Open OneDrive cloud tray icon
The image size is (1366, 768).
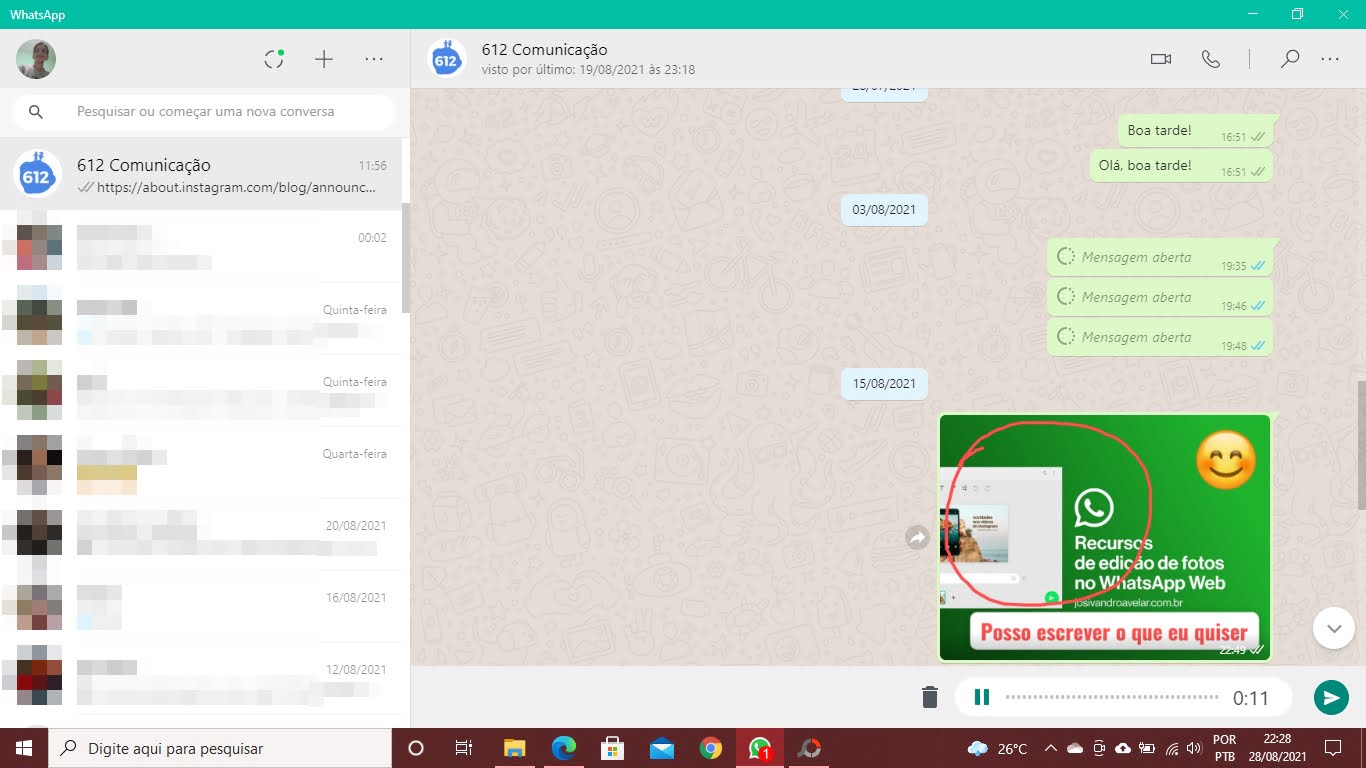click(1075, 748)
